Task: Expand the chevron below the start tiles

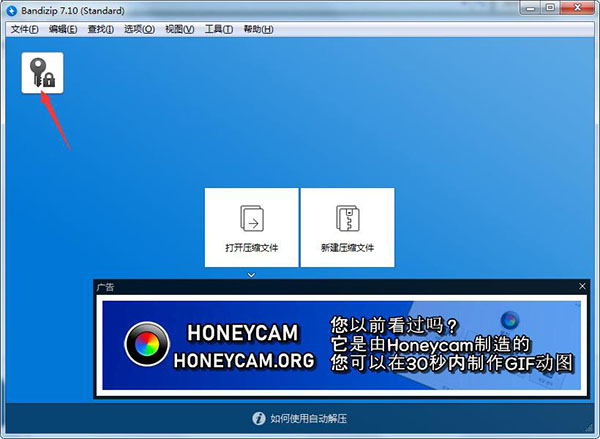Action: point(251,275)
